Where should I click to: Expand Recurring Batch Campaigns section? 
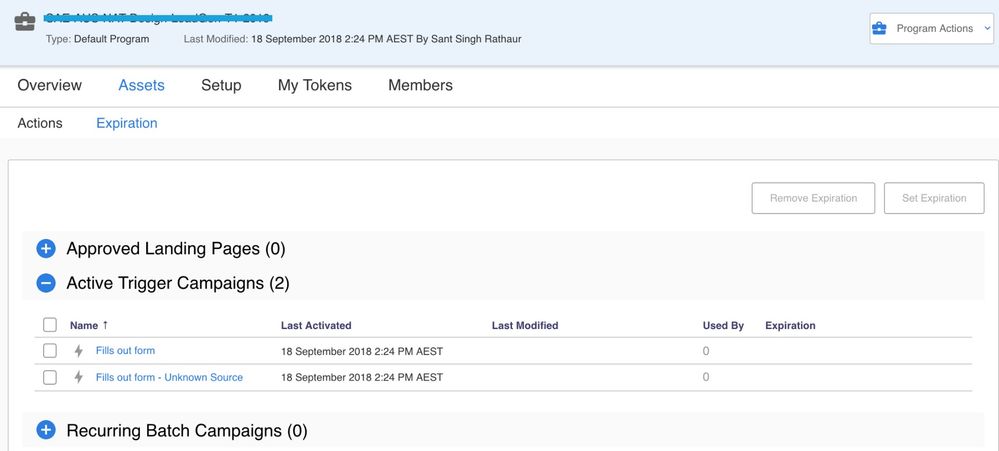tap(46, 431)
